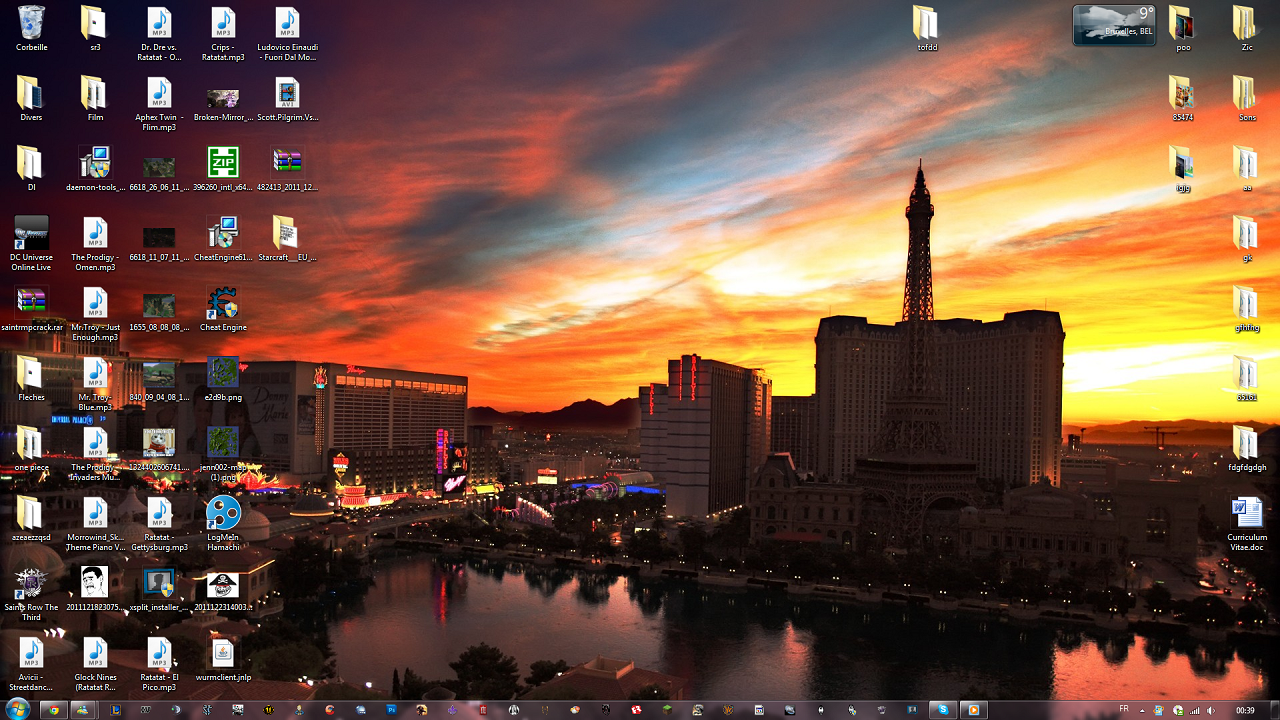This screenshot has height=720, width=1280.
Task: Open the tofdd folder
Action: [x=926, y=28]
